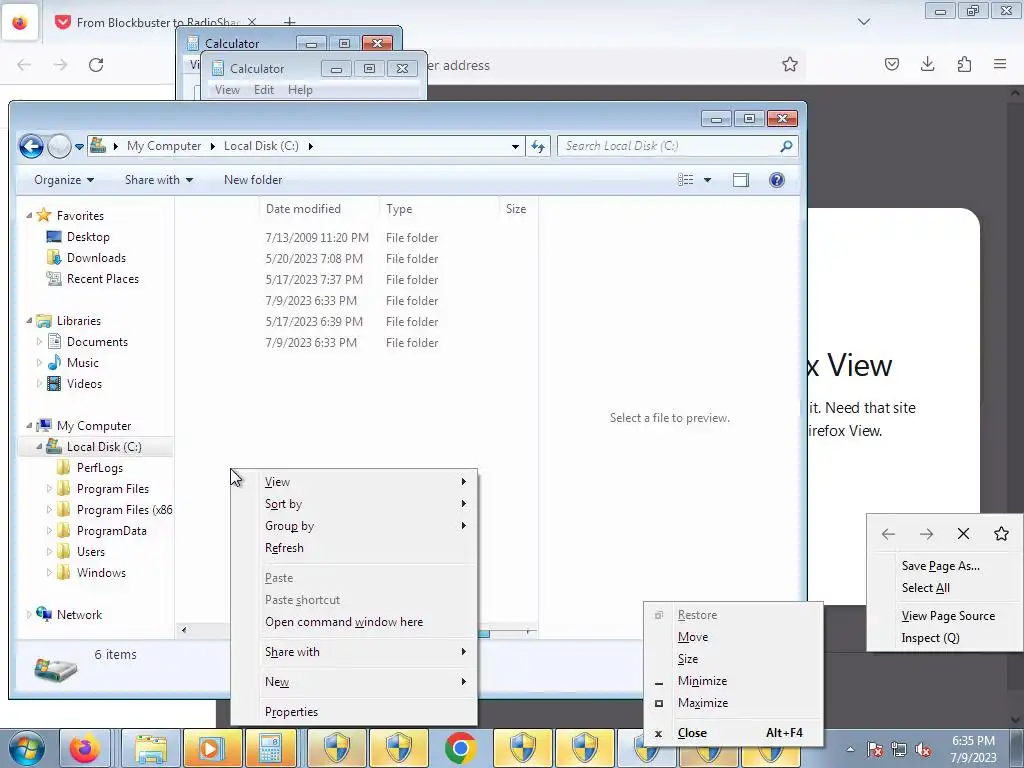Expand the Users folder node
Image resolution: width=1024 pixels, height=768 pixels.
pyautogui.click(x=49, y=552)
